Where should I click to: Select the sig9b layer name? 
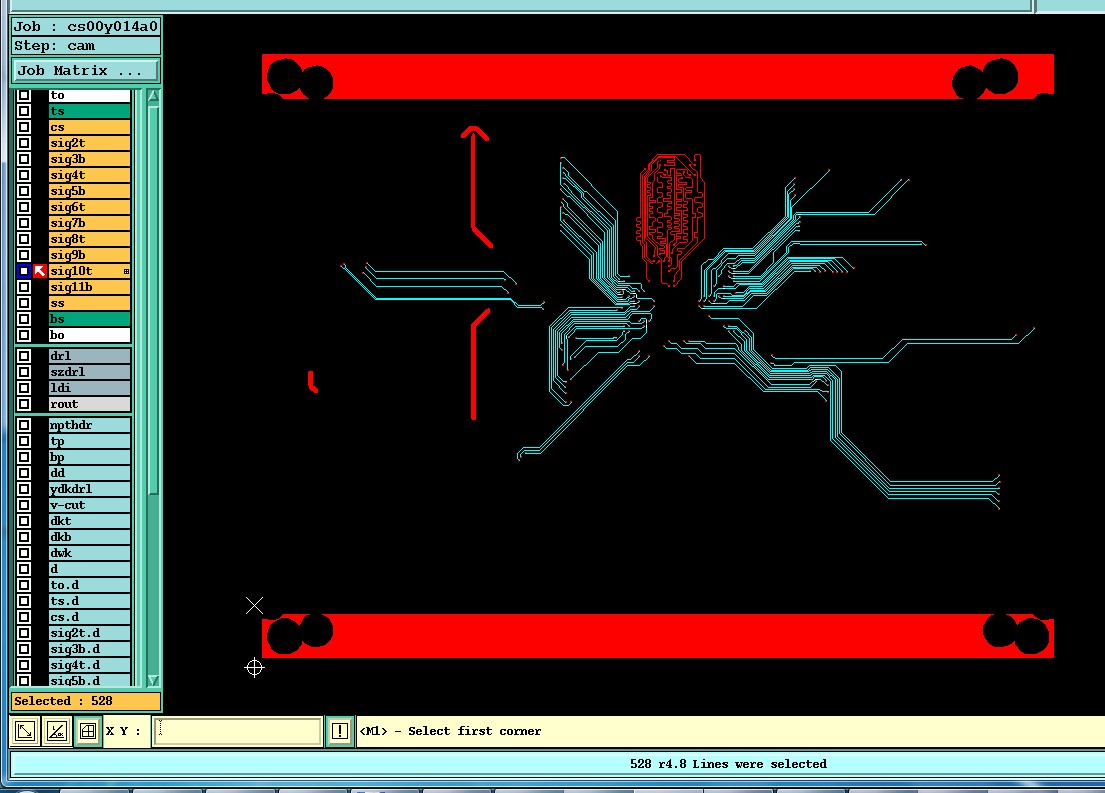[89, 255]
